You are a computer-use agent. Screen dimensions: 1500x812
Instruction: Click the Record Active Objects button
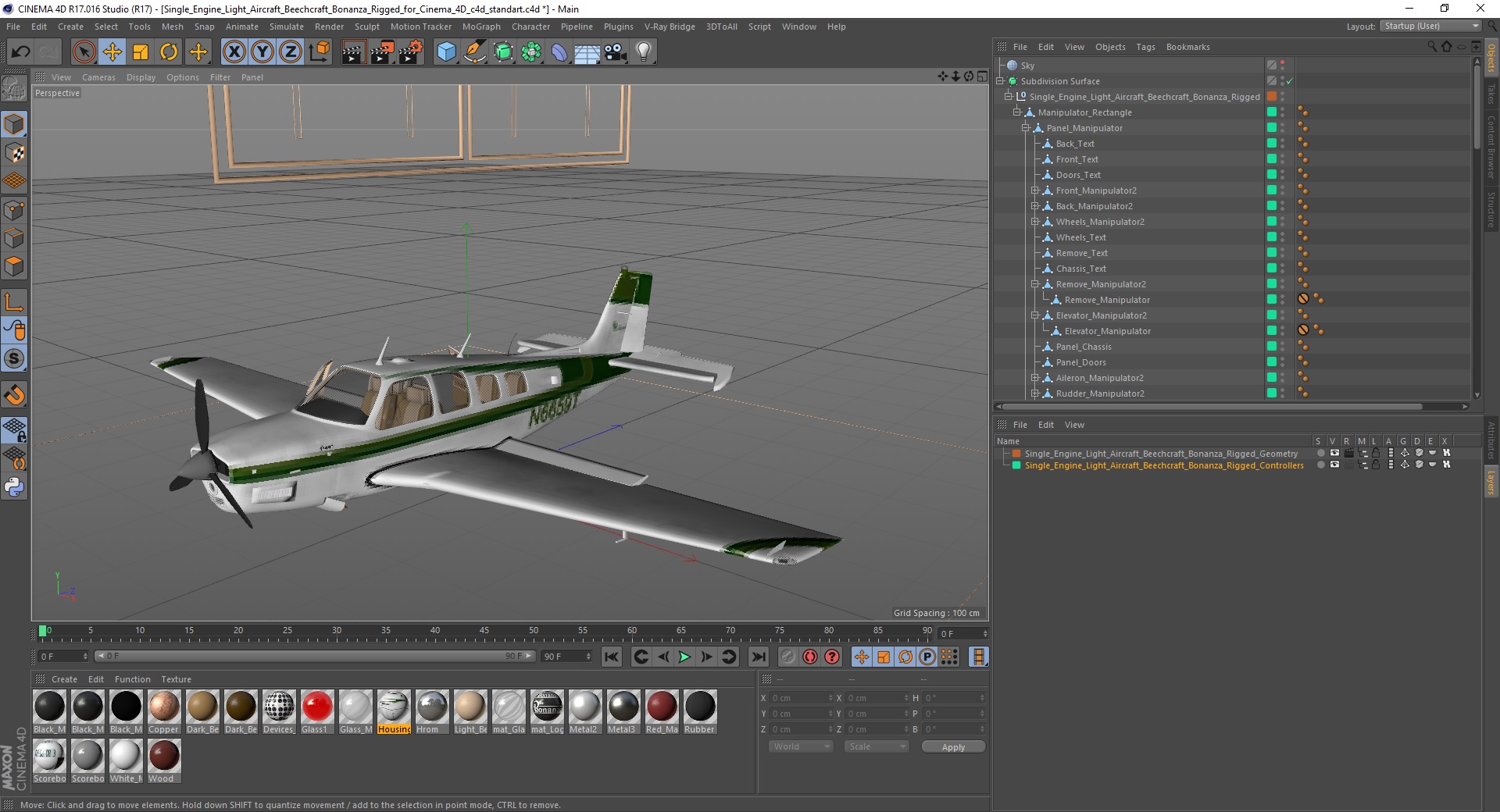tap(788, 657)
